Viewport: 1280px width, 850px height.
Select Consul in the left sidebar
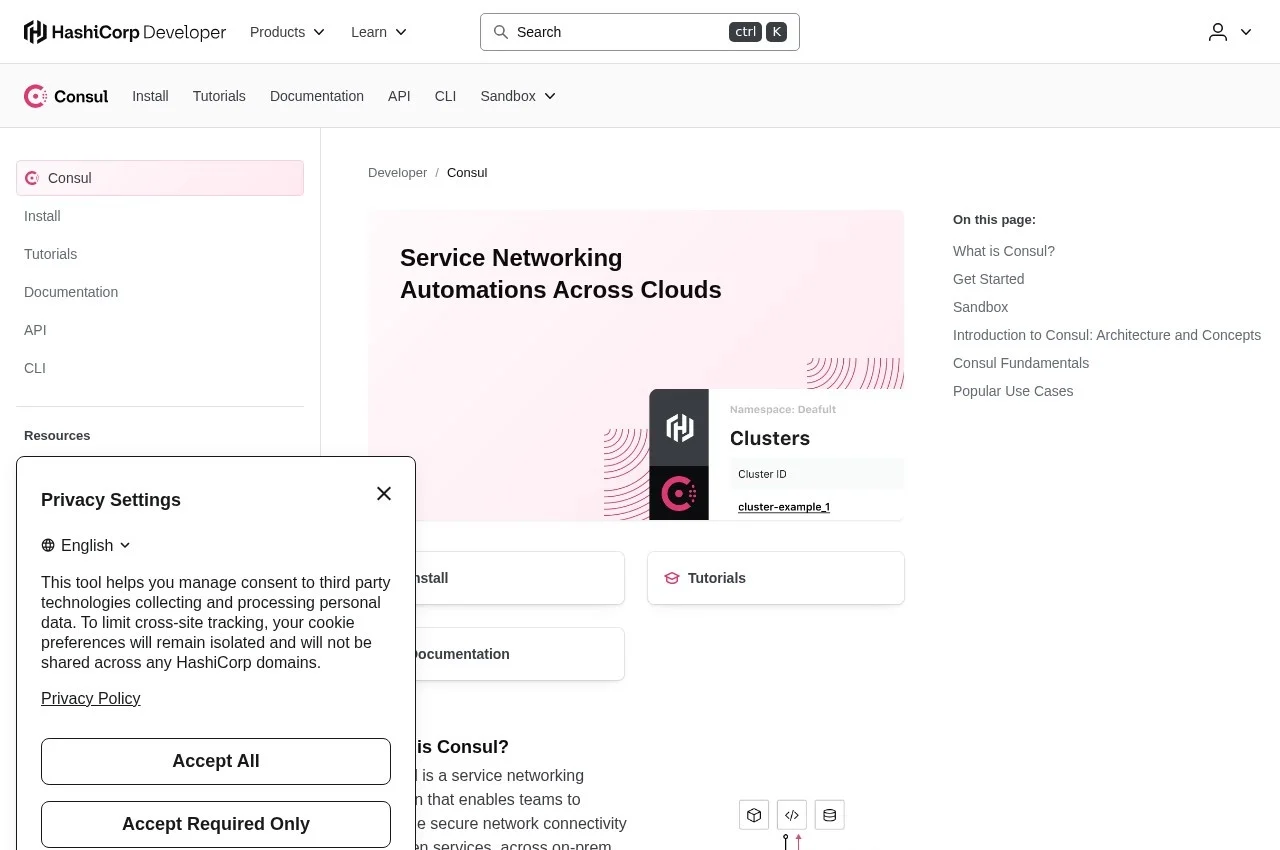(160, 178)
